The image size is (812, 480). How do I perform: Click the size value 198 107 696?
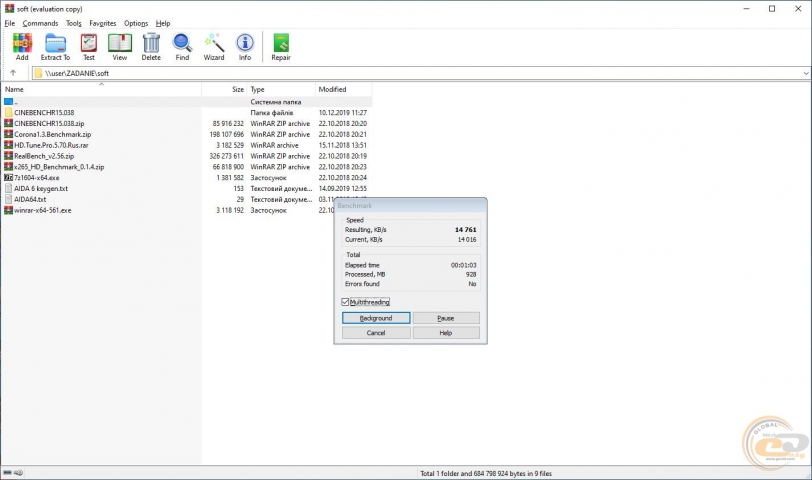click(226, 134)
